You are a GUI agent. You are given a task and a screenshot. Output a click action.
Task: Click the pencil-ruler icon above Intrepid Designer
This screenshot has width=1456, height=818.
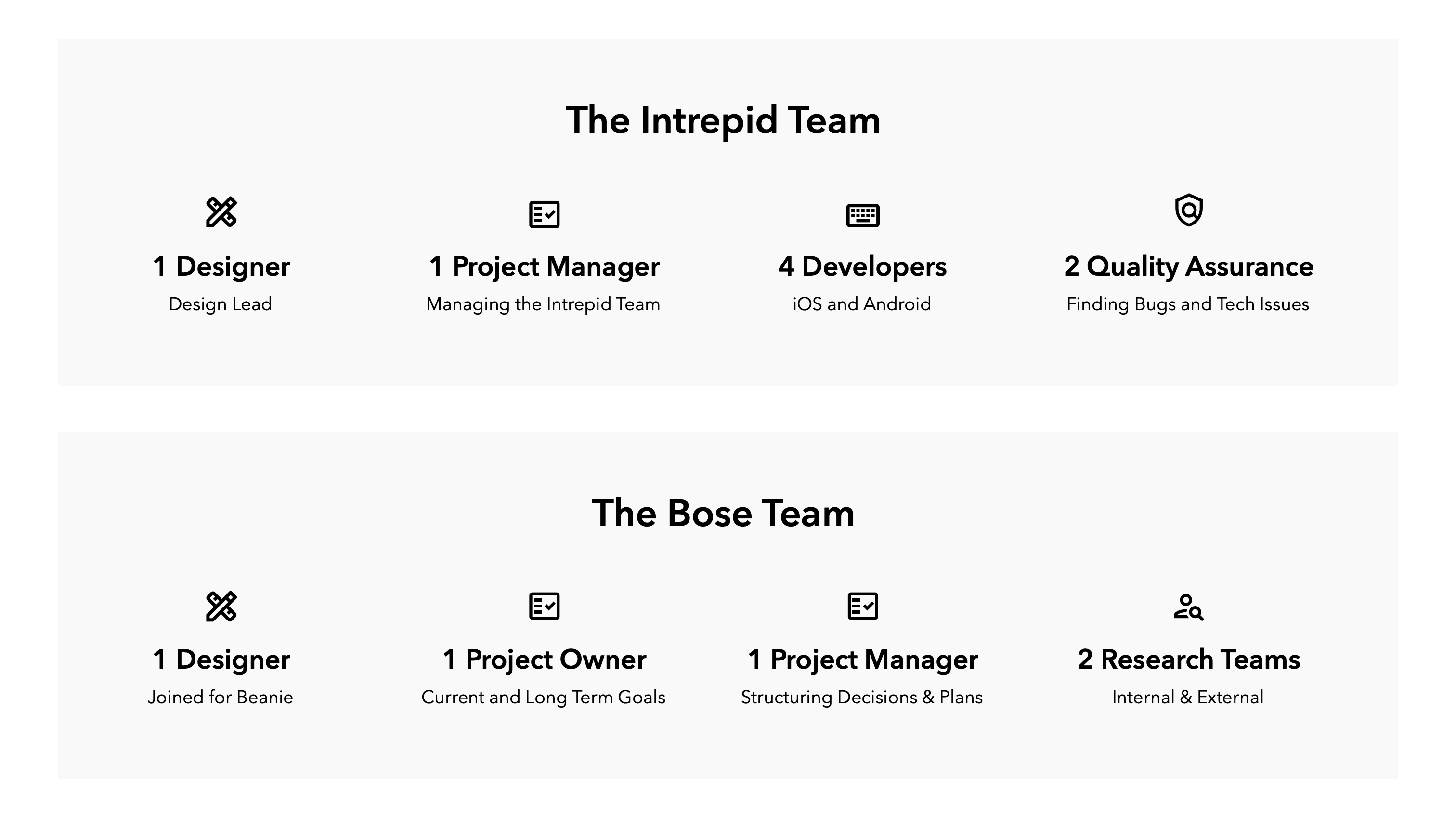[221, 212]
